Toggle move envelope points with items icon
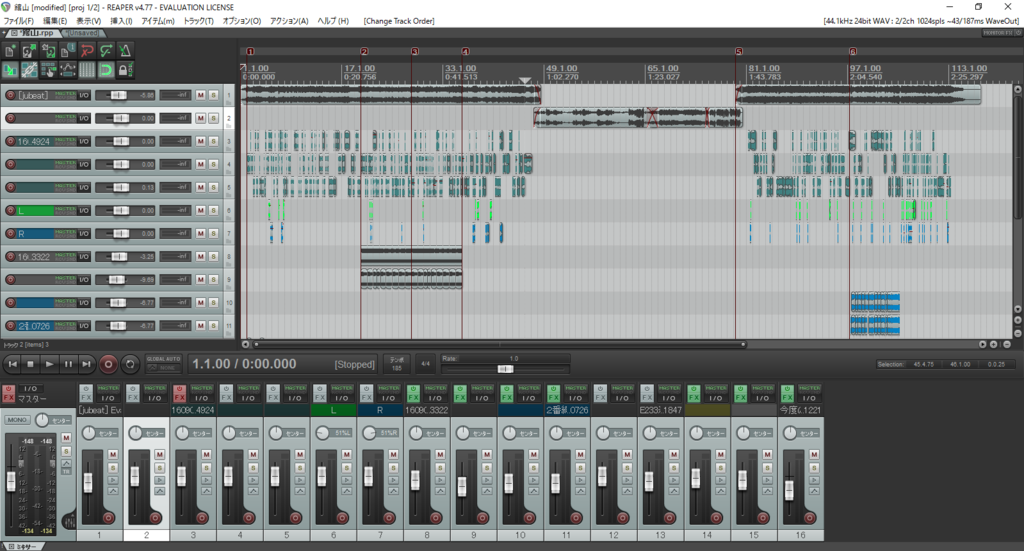This screenshot has height=551, width=1024. click(68, 70)
